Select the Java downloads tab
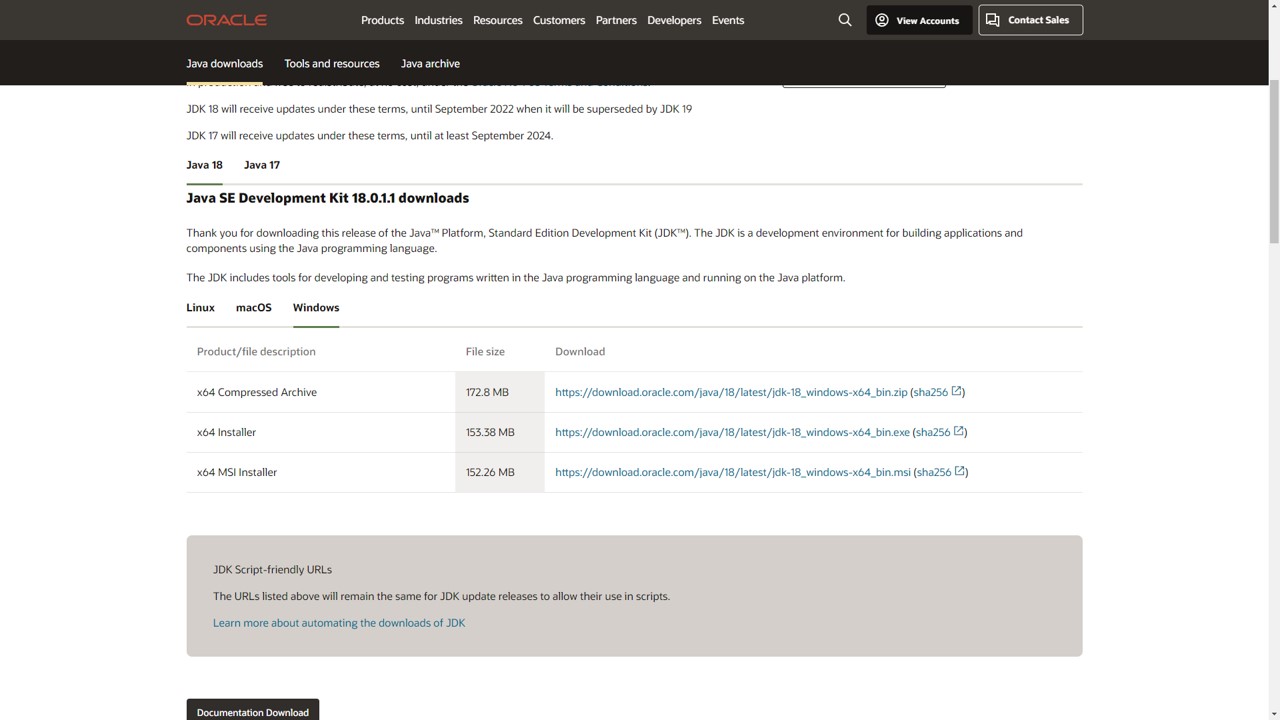Screen dimensions: 1280x720 tap(224, 63)
